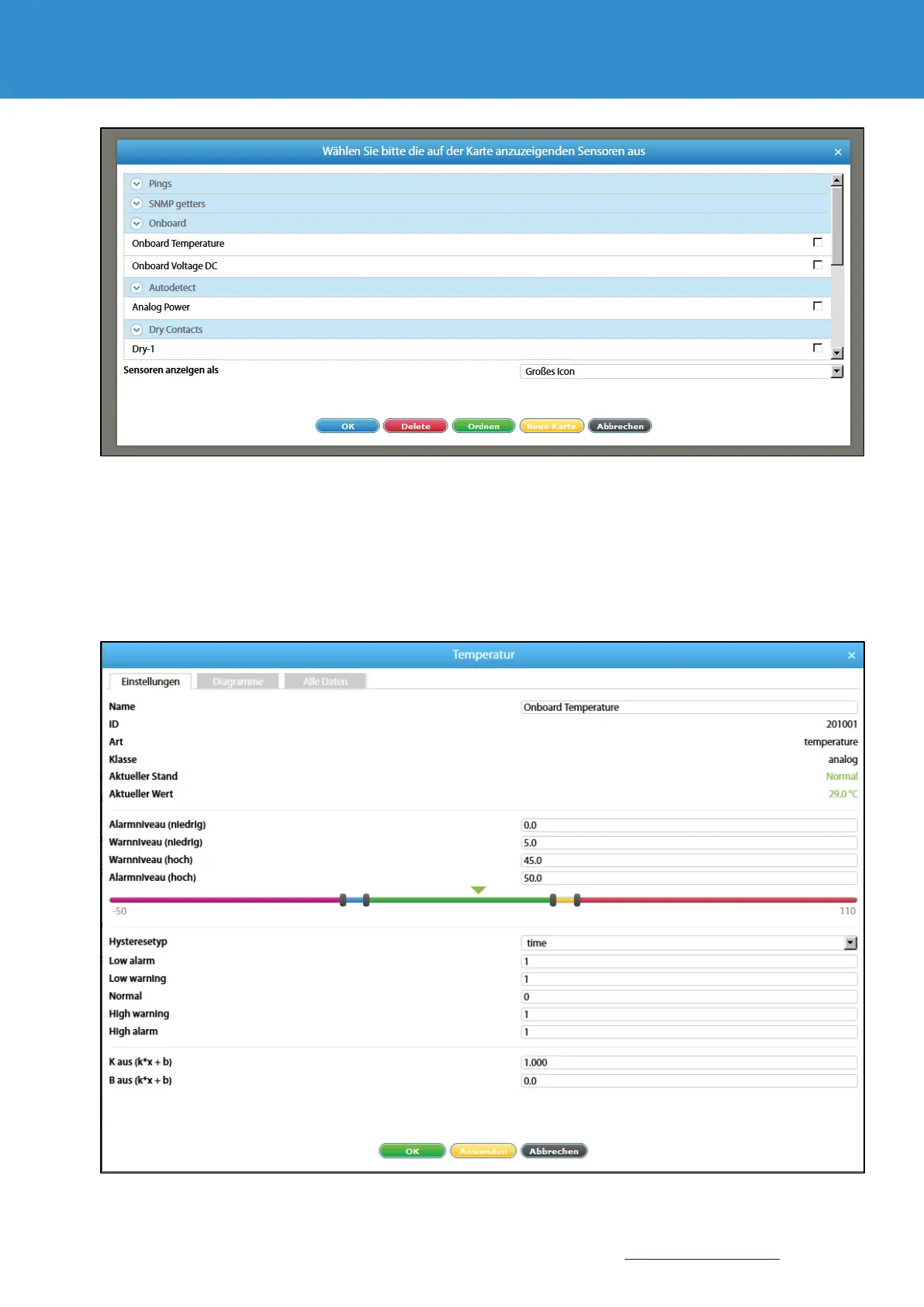Click the low warning slider handle
The width and height of the screenshot is (924, 1307).
coord(366,900)
